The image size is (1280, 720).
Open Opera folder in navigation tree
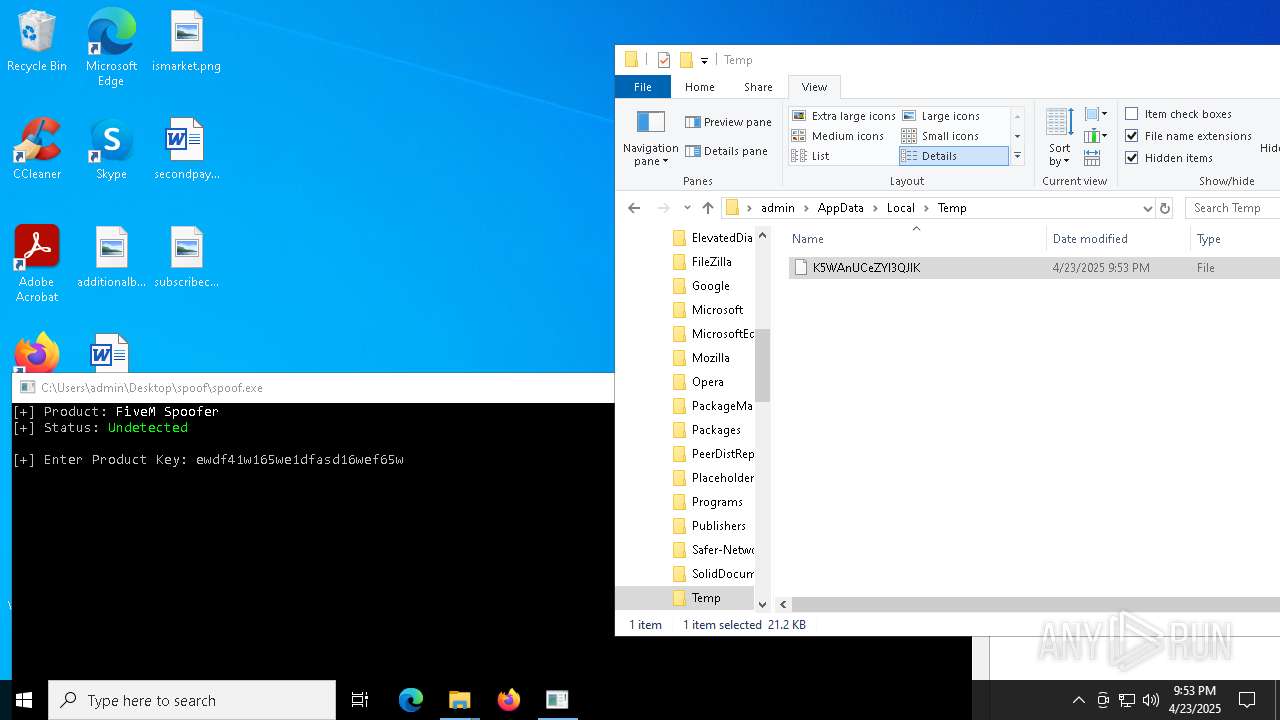click(707, 382)
